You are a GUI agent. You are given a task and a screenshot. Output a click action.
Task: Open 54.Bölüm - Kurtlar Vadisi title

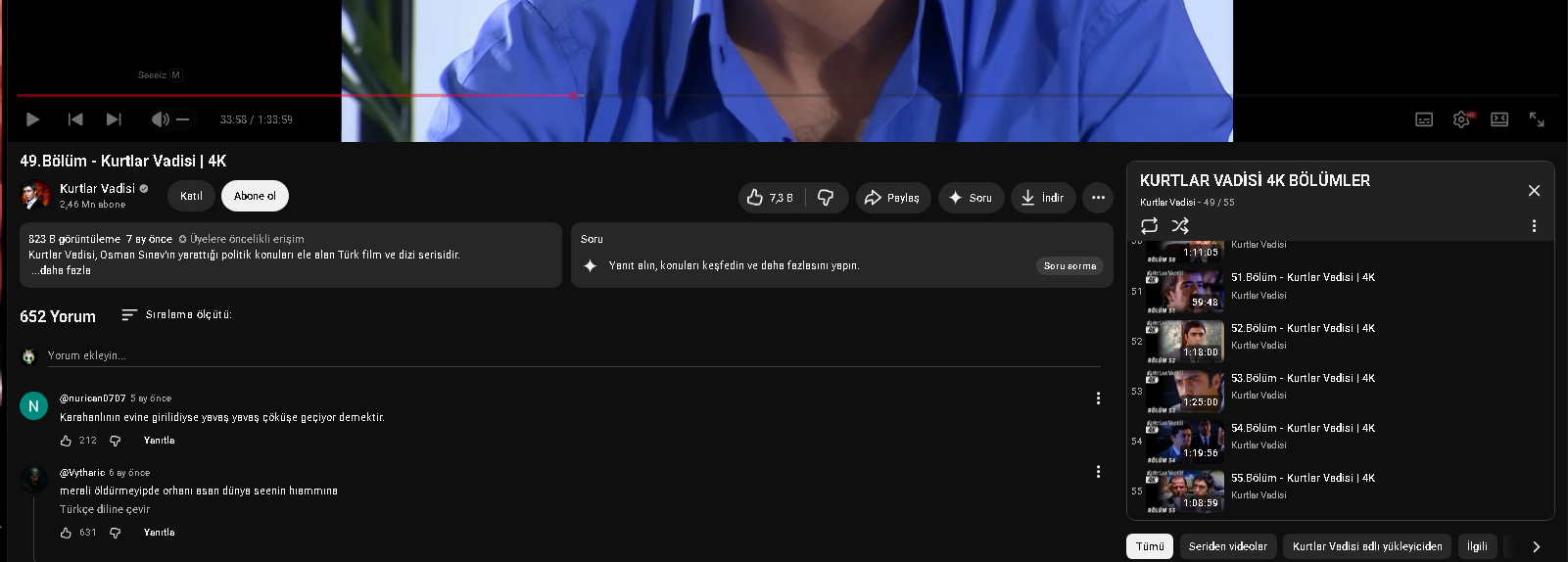tap(1303, 428)
